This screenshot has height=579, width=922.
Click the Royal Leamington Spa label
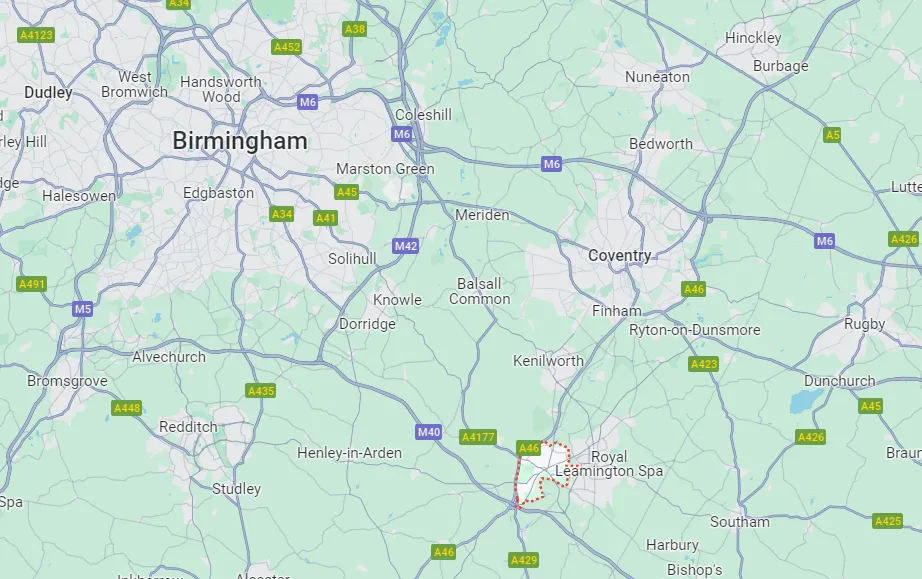pos(609,464)
